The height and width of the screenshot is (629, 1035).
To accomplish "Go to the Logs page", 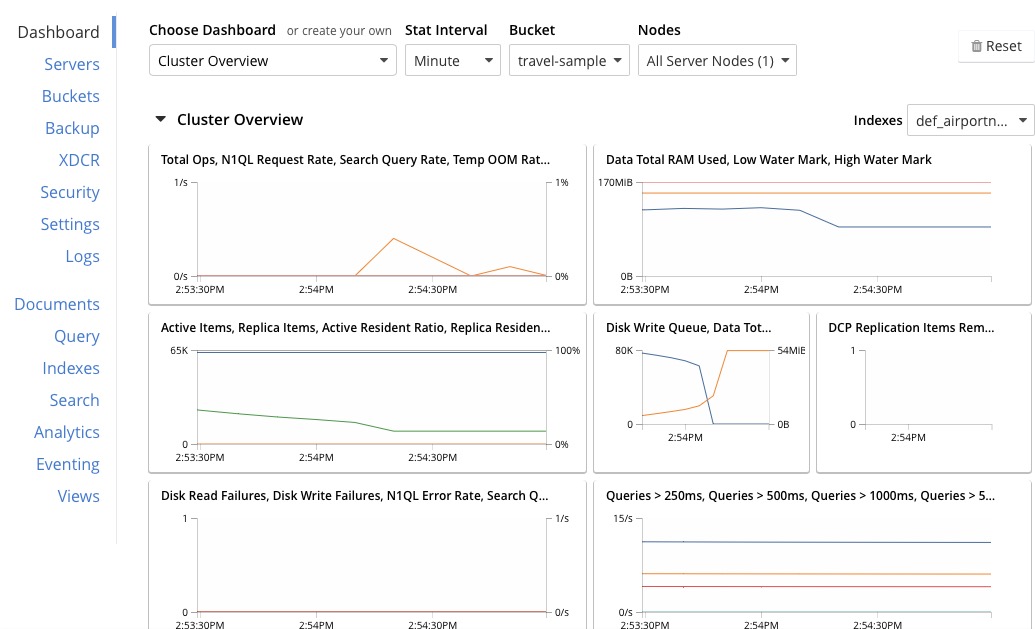I will coord(82,256).
